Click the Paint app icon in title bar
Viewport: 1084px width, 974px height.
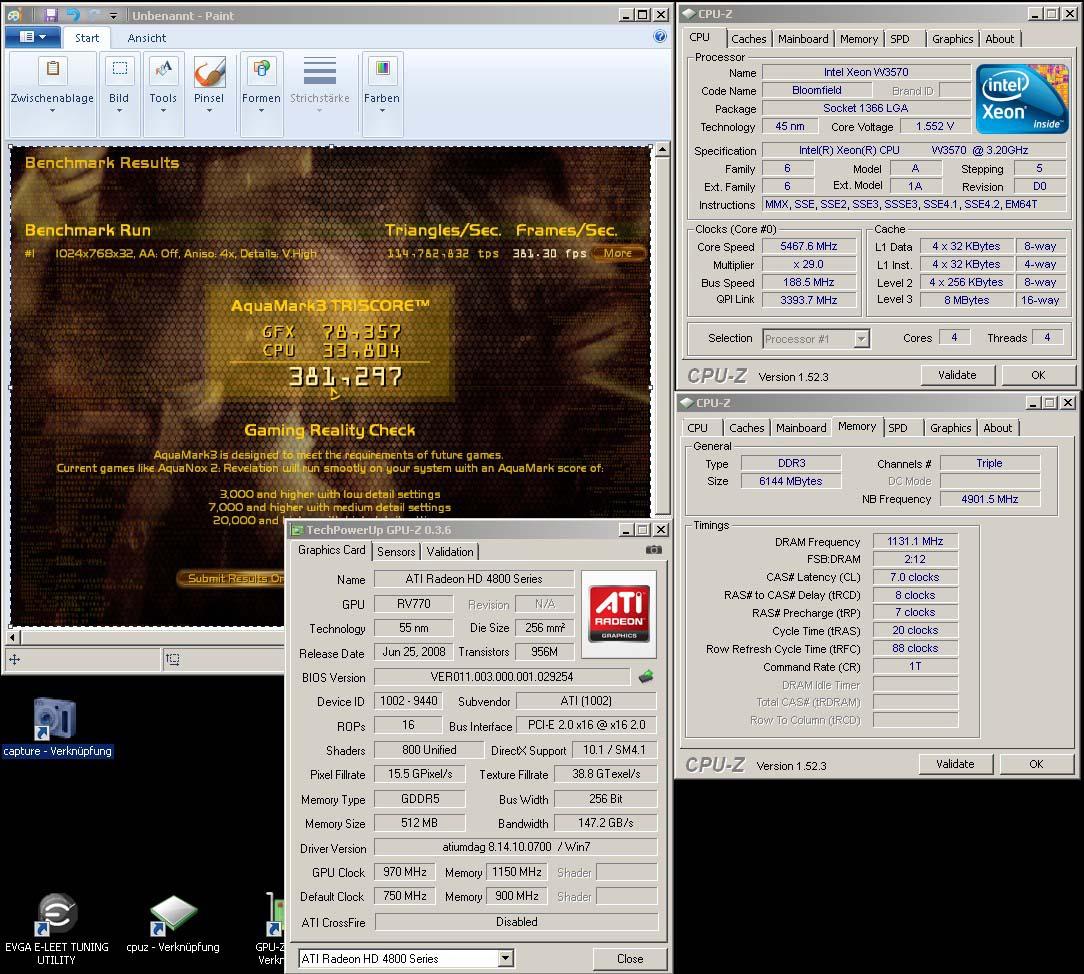[x=15, y=15]
